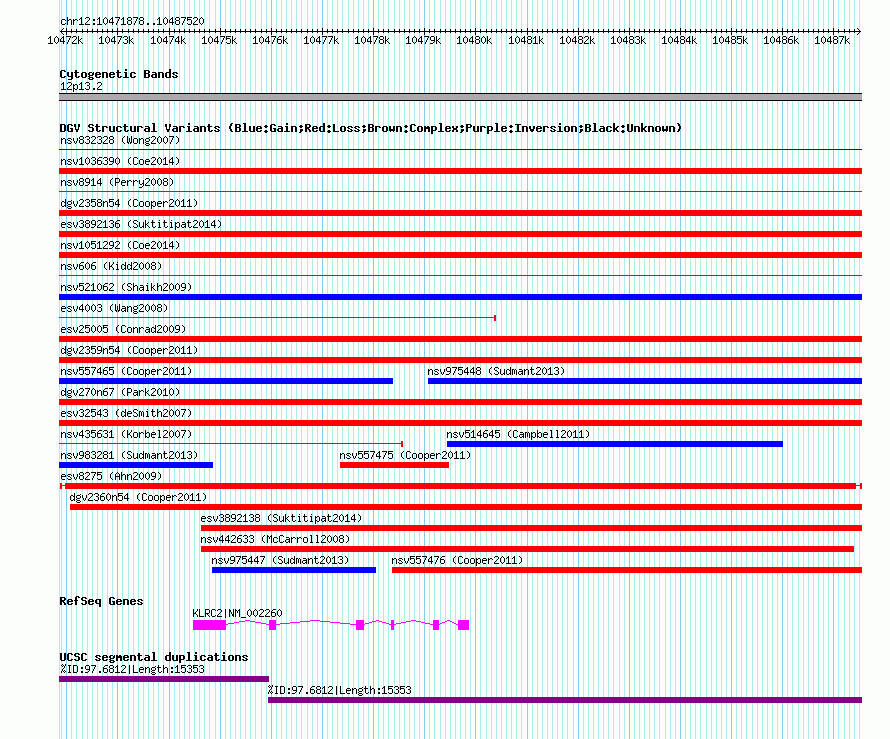
Task: Click the nsv832328 (Wong2007) variant label
Action: pos(120,140)
